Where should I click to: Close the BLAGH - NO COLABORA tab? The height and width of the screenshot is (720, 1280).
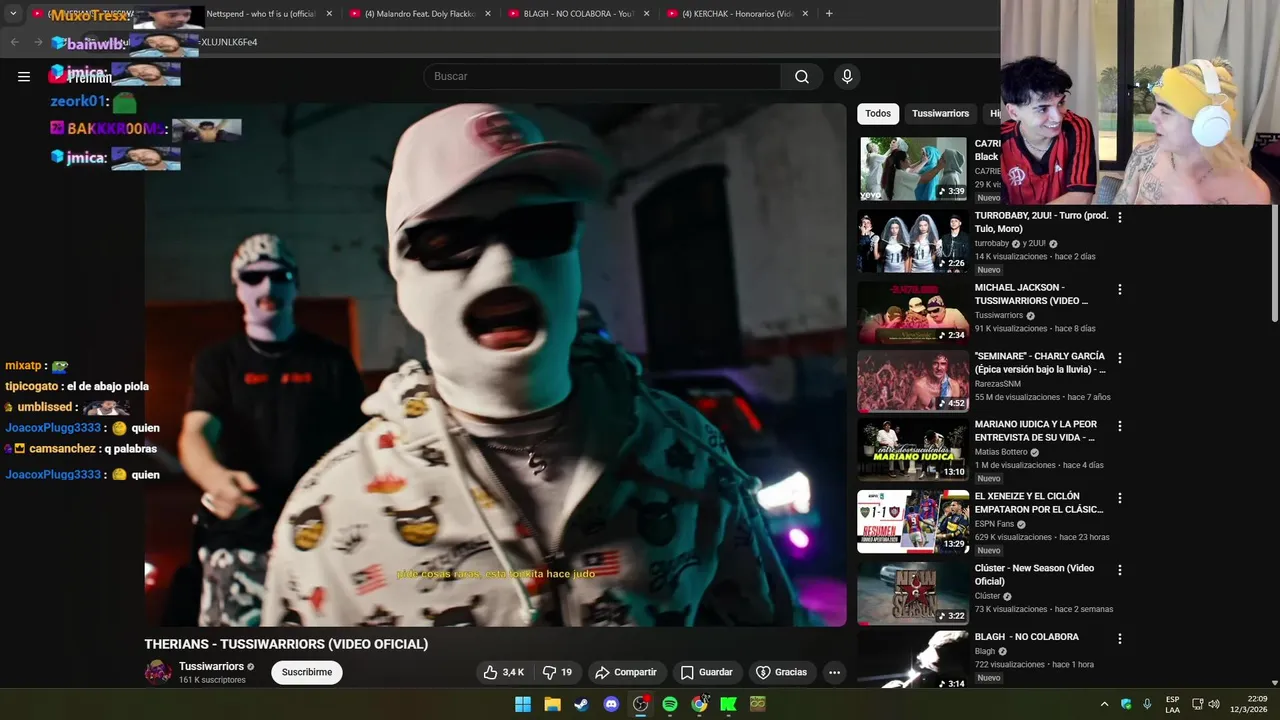click(647, 14)
